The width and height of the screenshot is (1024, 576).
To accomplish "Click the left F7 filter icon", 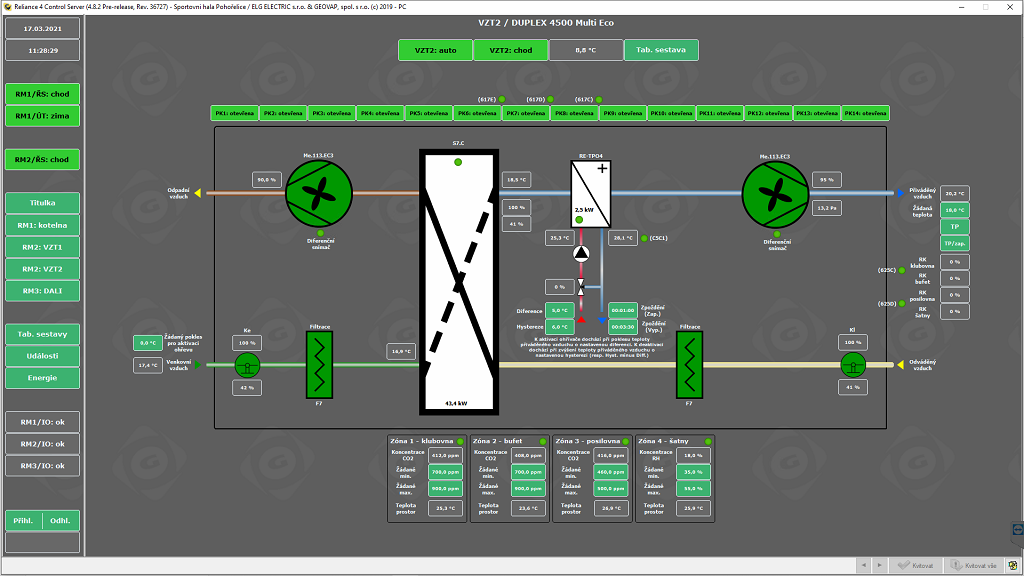I will 319,365.
